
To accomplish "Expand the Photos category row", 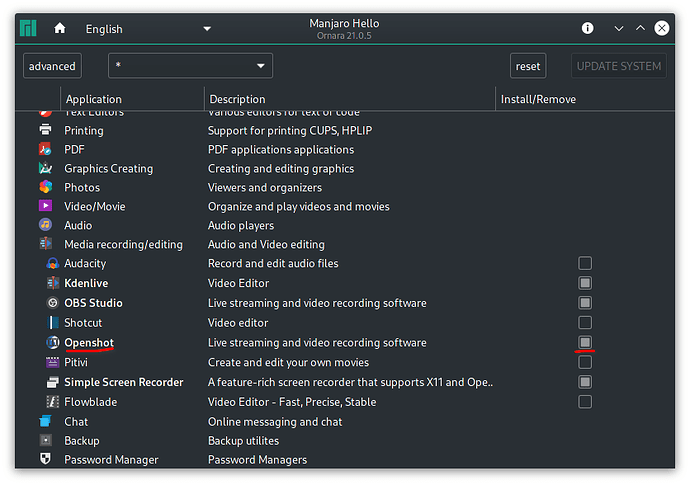I will tap(345, 187).
